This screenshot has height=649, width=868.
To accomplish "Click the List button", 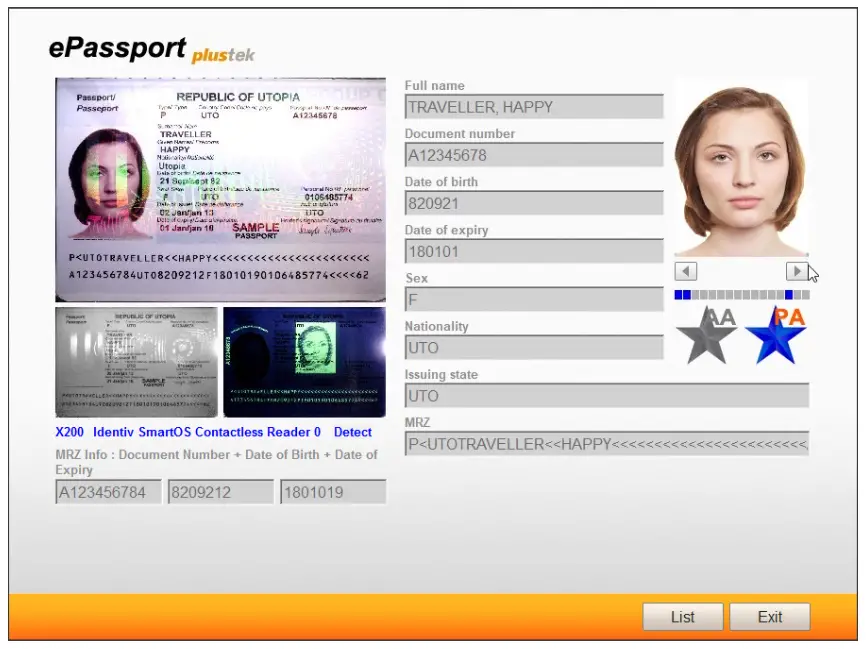I will [x=682, y=617].
